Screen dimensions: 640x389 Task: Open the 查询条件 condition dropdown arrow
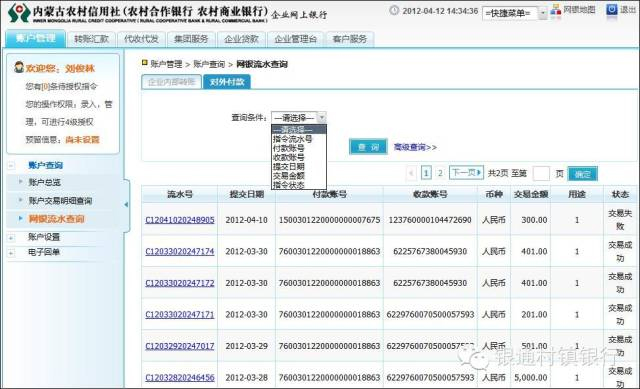pos(322,118)
